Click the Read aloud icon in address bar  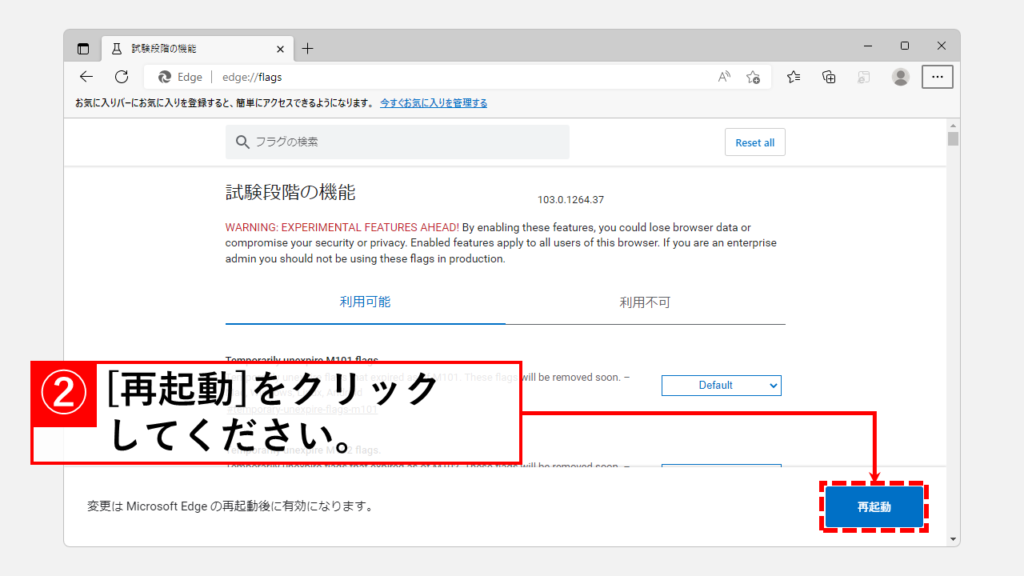pyautogui.click(x=724, y=77)
